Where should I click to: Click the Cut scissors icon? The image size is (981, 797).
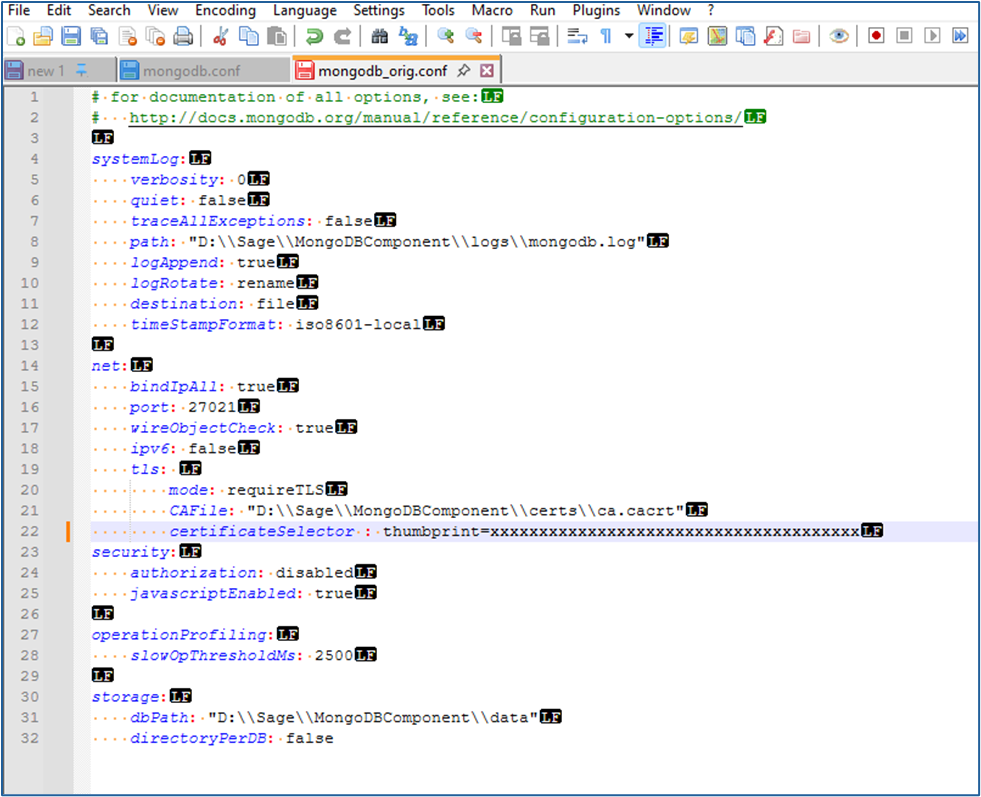coord(221,36)
